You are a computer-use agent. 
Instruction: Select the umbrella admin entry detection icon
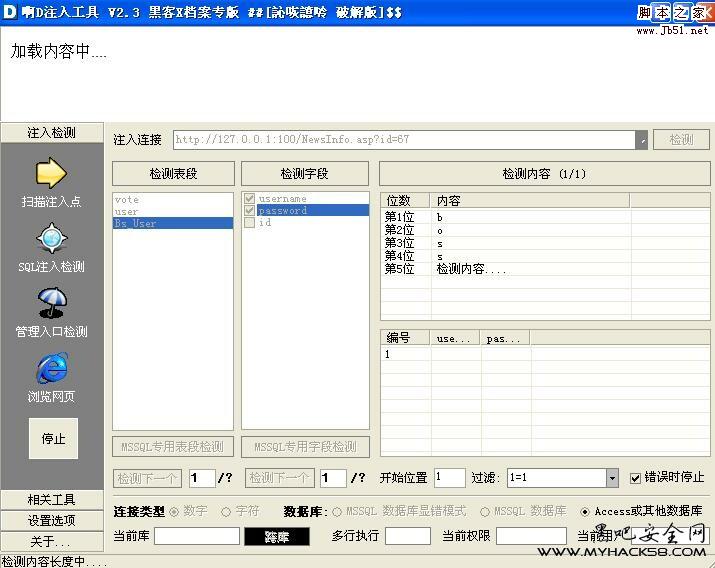point(52,302)
